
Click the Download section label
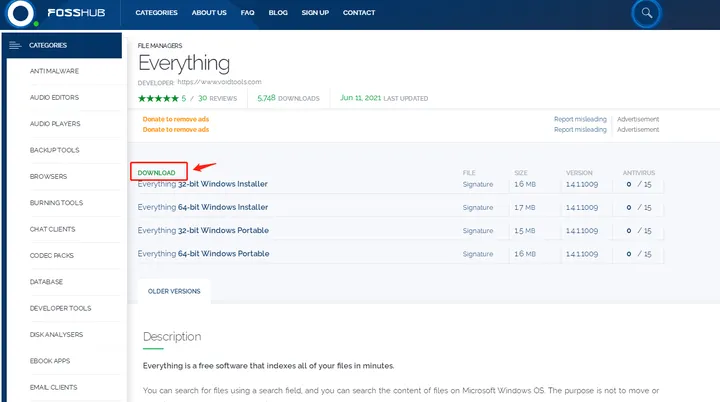click(x=156, y=173)
